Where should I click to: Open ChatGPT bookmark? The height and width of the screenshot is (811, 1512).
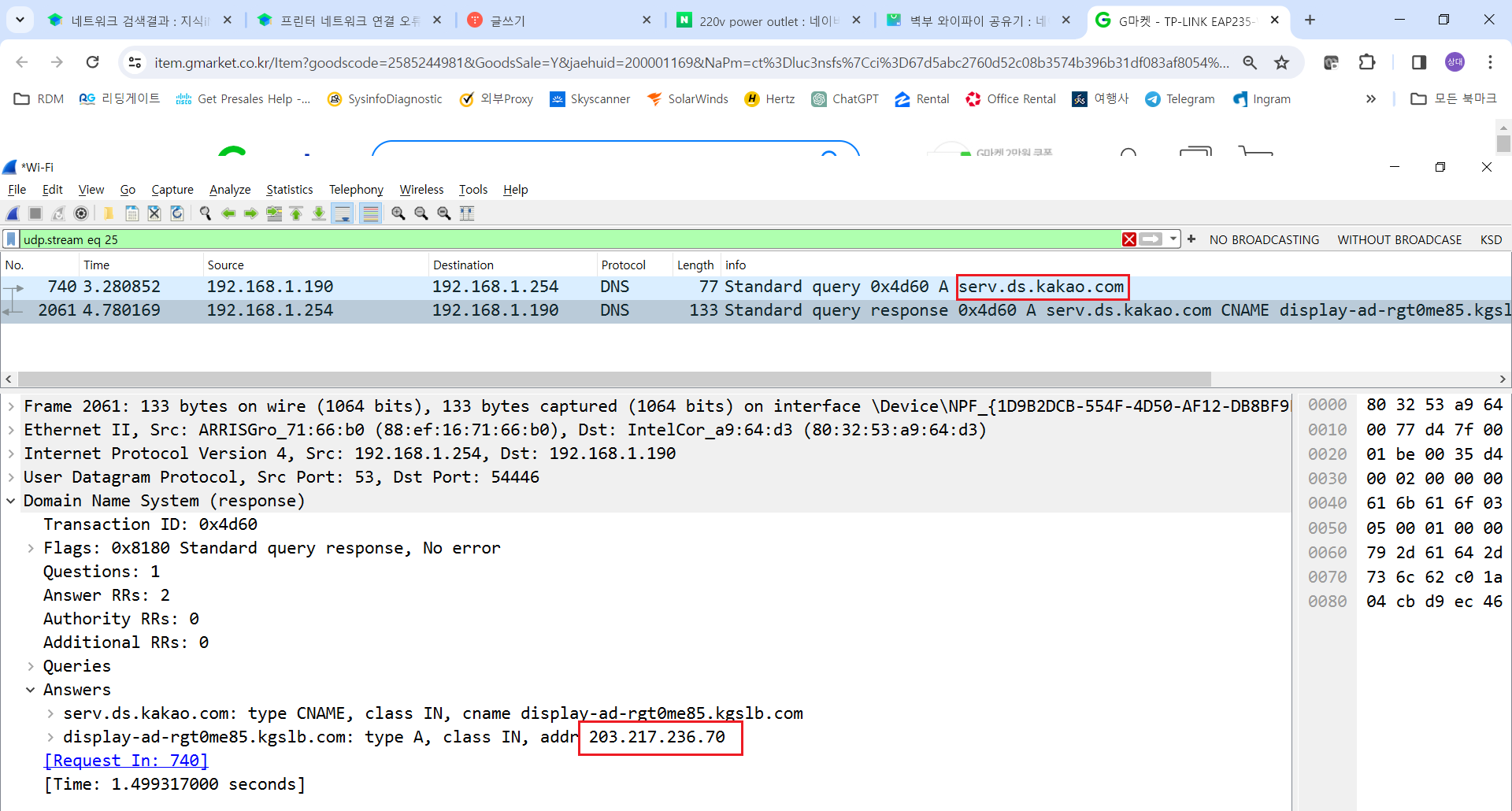[845, 99]
